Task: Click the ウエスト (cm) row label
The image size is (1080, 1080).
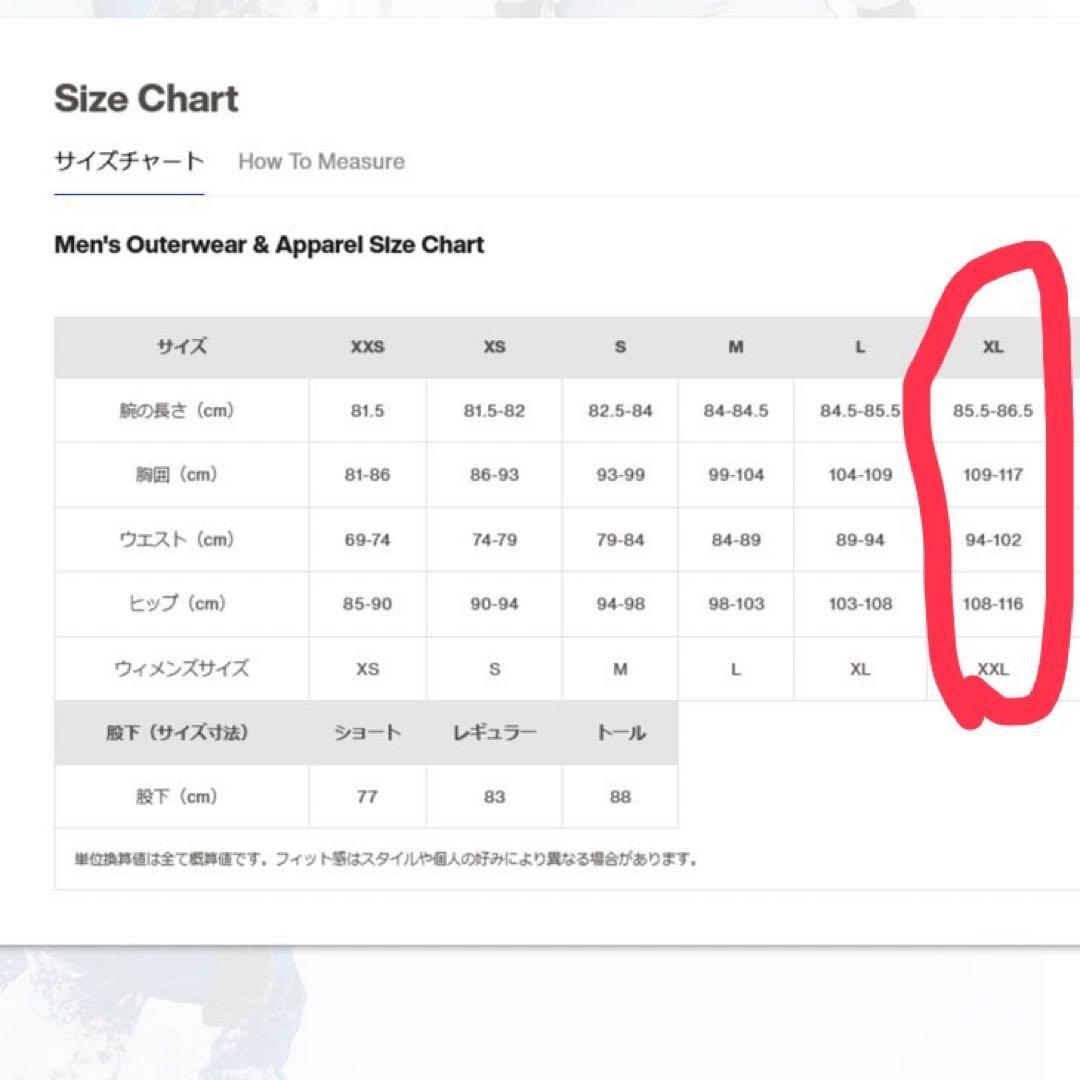Action: tap(182, 540)
